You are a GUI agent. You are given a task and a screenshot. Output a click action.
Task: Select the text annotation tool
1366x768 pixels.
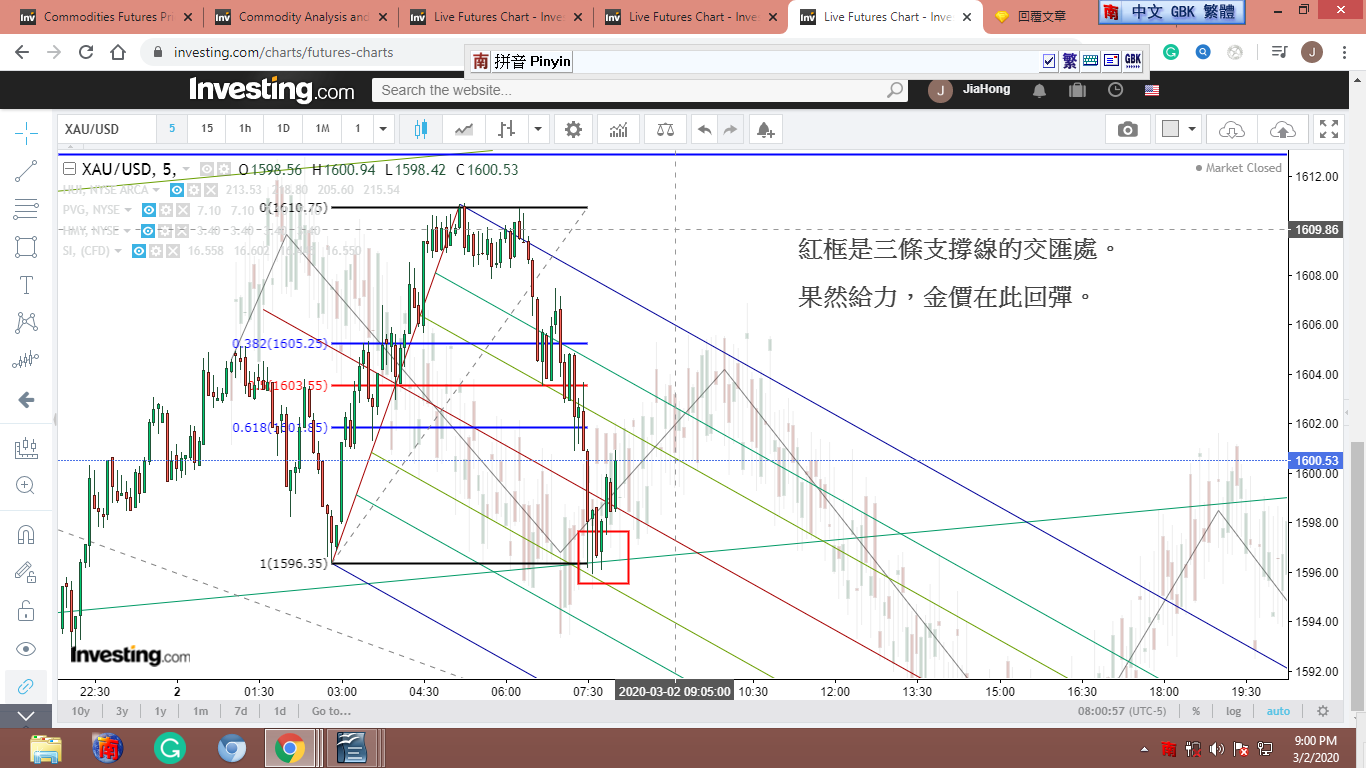tap(26, 285)
